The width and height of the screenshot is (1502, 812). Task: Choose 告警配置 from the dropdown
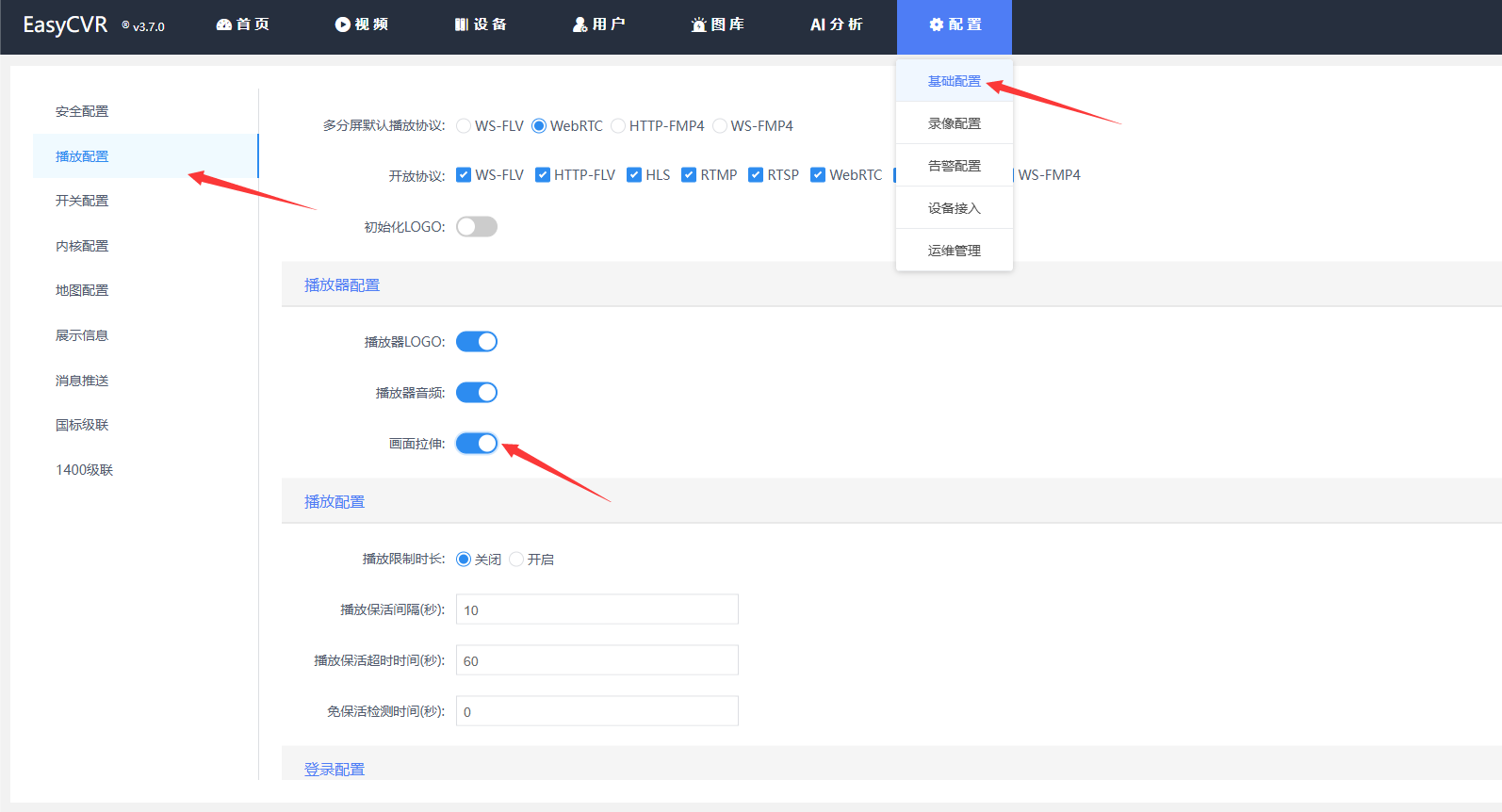click(x=955, y=166)
